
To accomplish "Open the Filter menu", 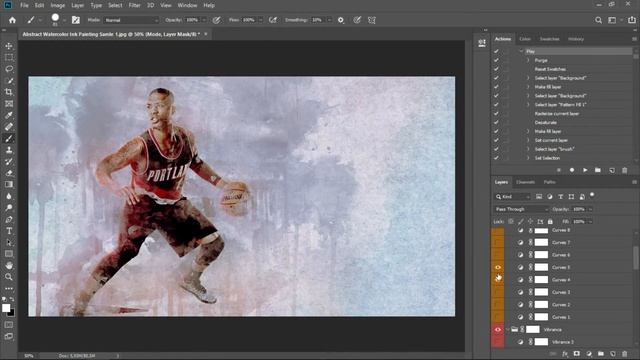I will tap(134, 5).
